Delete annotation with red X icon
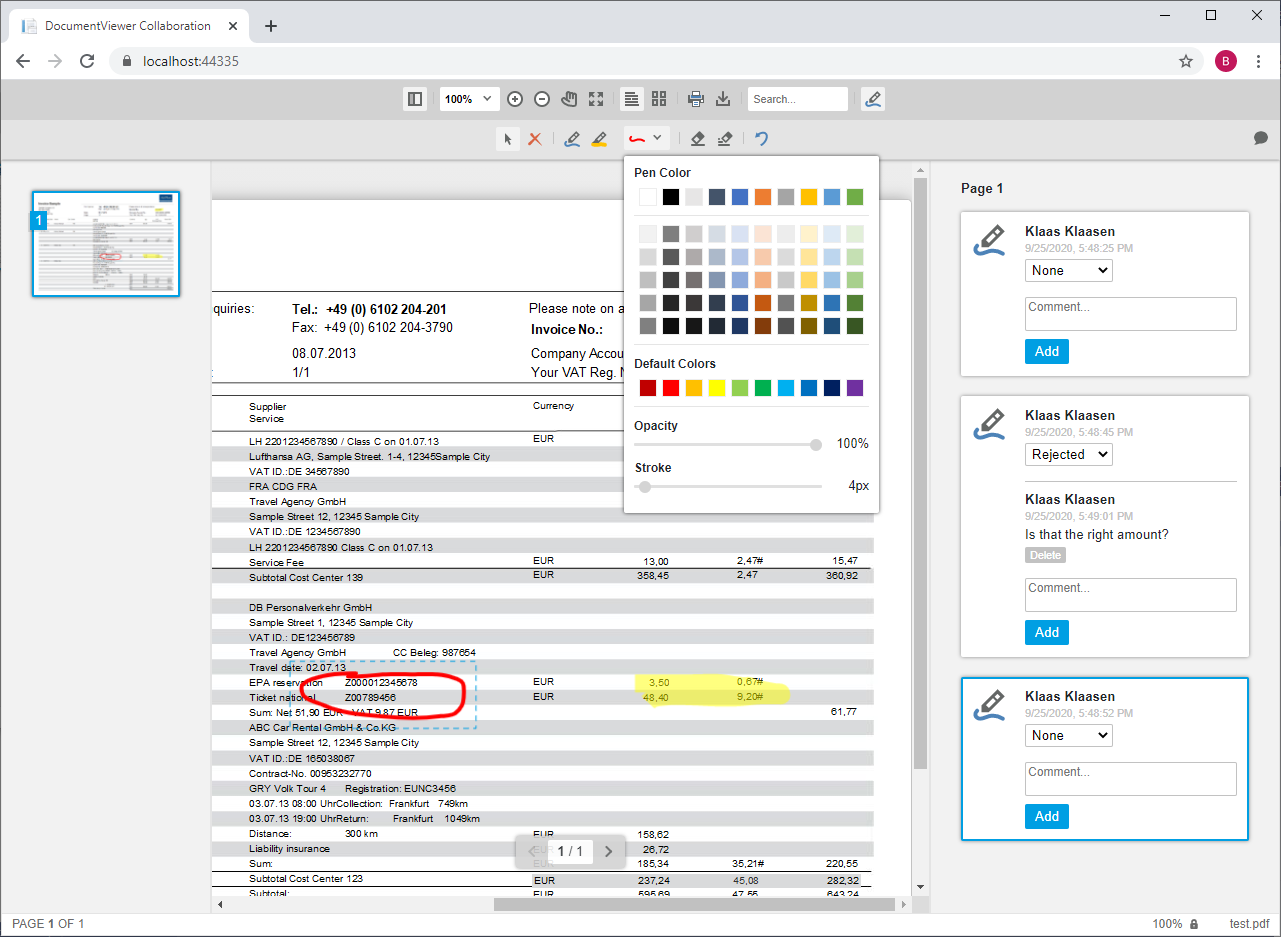The image size is (1281, 937). tap(535, 139)
